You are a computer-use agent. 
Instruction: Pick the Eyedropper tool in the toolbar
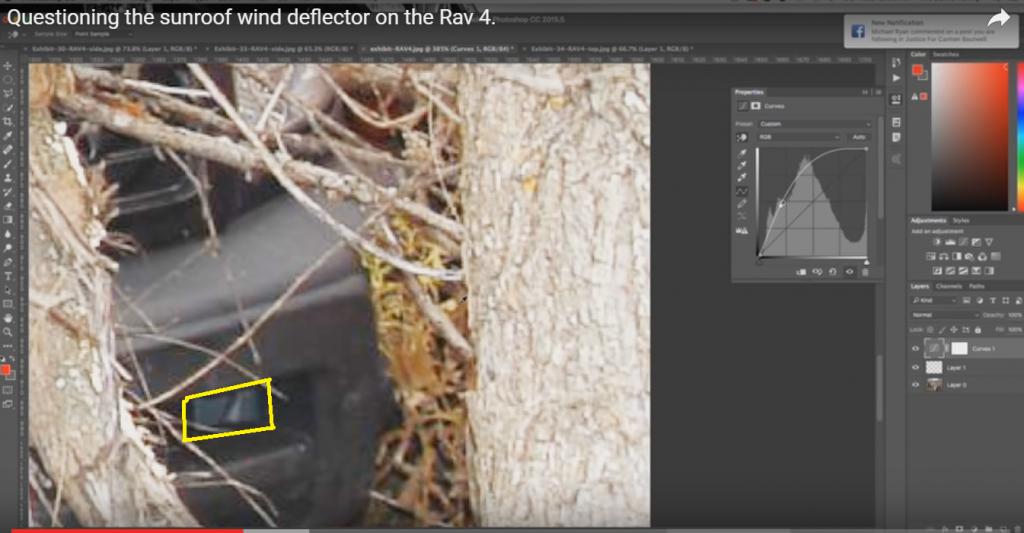click(8, 135)
